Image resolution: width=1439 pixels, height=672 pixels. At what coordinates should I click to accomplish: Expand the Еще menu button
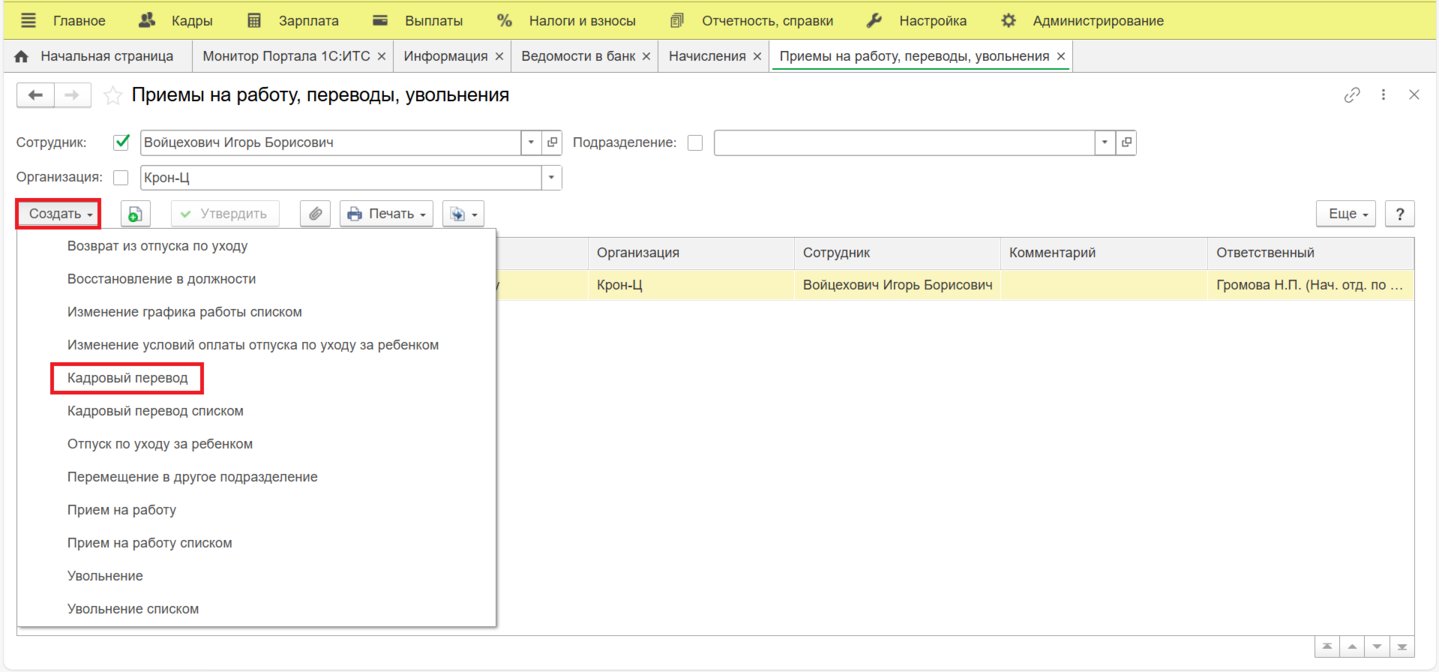(x=1347, y=214)
